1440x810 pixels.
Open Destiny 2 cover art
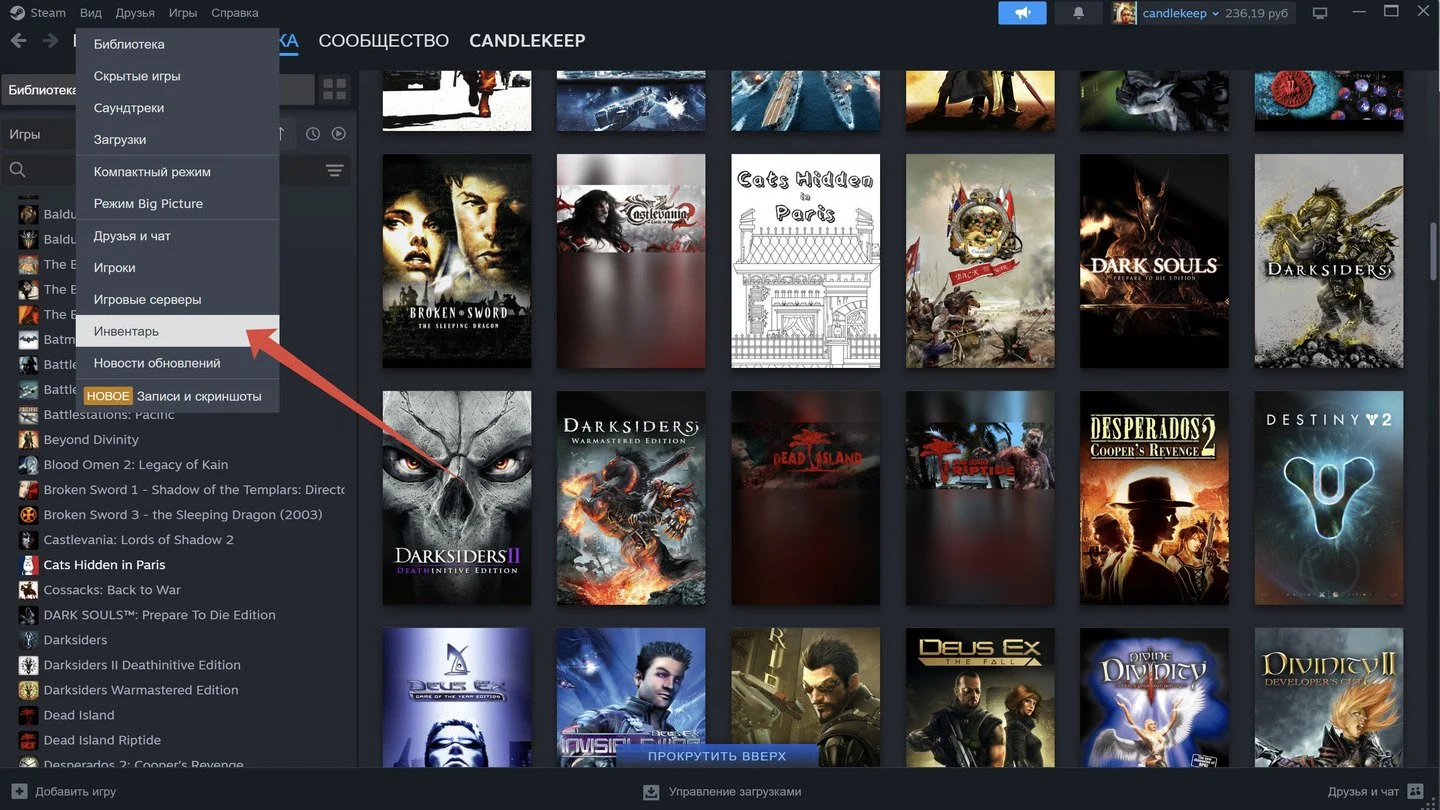point(1329,498)
